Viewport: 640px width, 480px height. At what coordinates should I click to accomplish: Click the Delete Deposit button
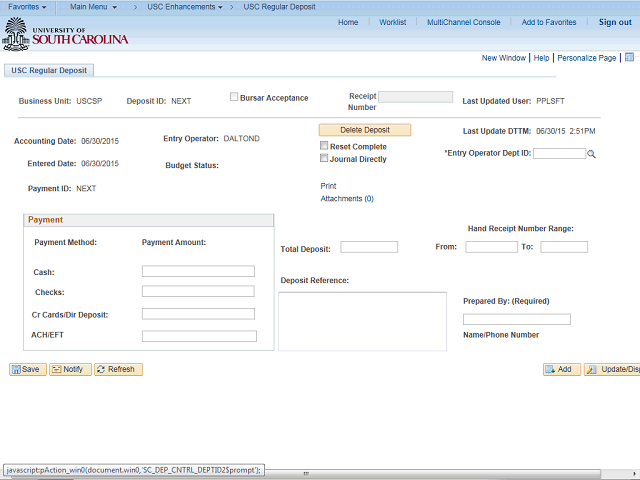(x=365, y=130)
